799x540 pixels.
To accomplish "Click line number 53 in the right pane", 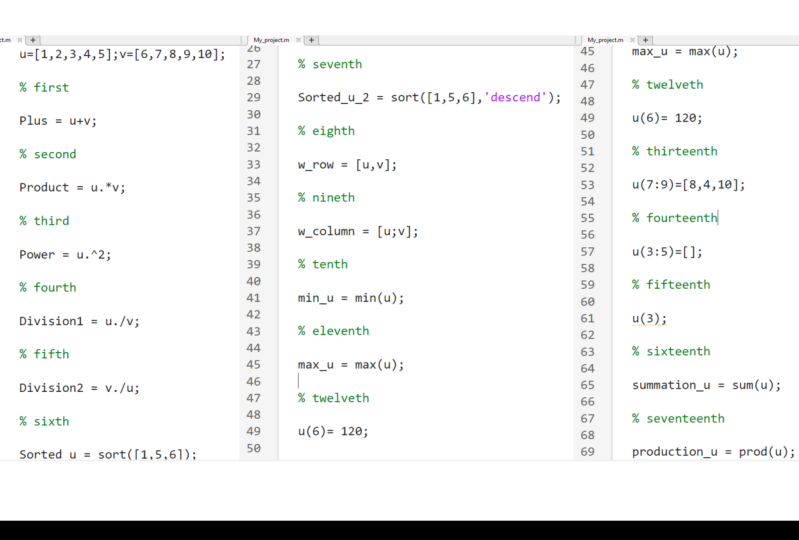I will click(587, 184).
